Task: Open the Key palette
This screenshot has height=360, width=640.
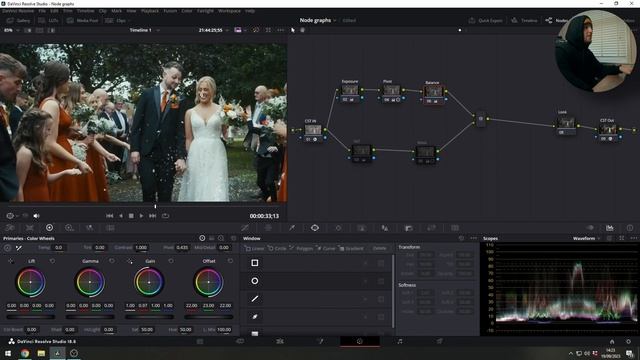Action: point(409,228)
